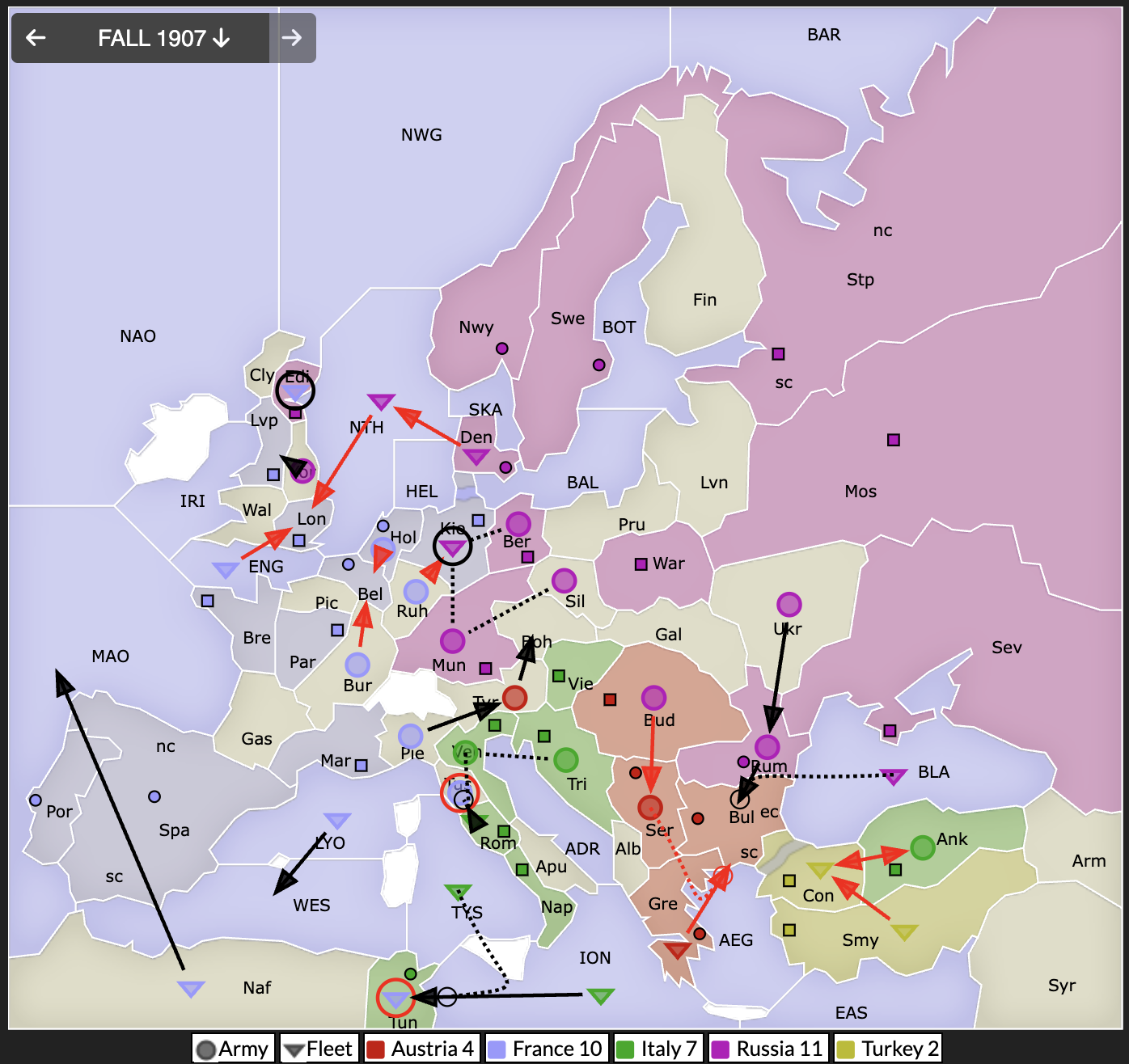Select the Italian army in Ankara
Image resolution: width=1129 pixels, height=1064 pixels.
[x=923, y=848]
